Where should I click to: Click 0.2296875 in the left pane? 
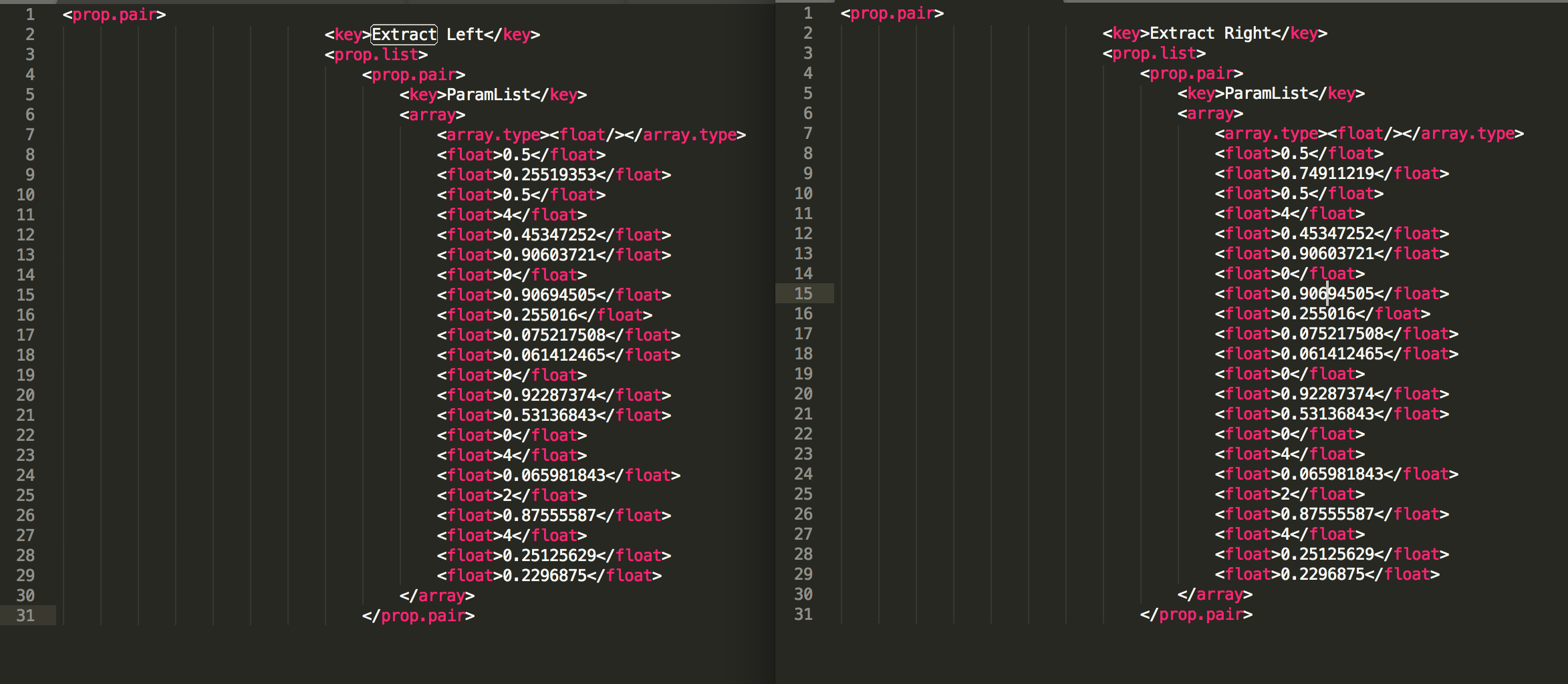545,575
